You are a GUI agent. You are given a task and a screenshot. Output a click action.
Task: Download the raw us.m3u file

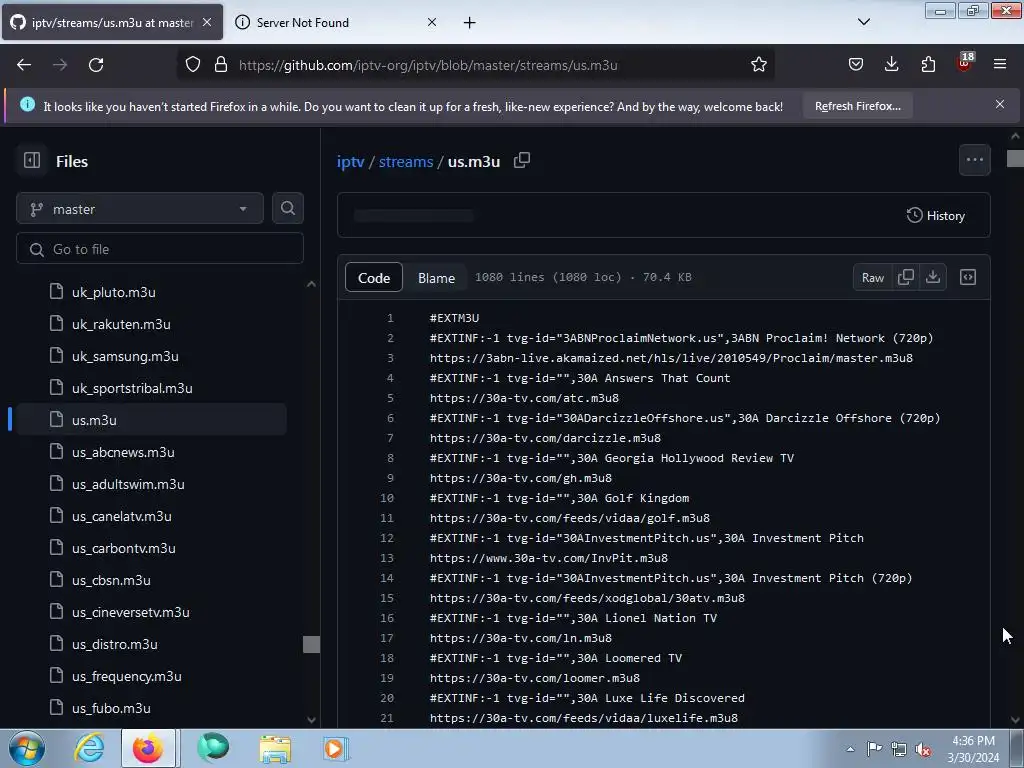pos(933,278)
